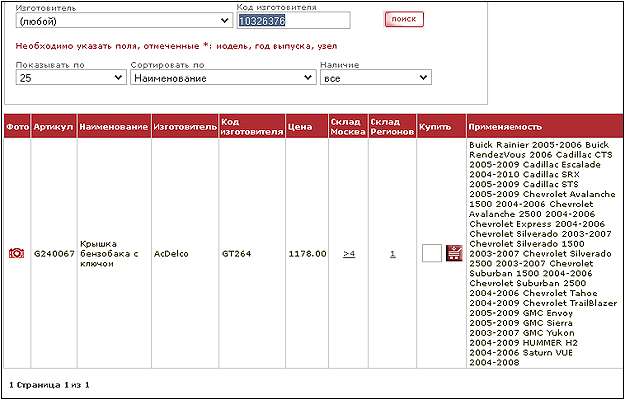Viewport: 625px width, 400px height.
Task: Click the red camera photo icon
Action: tap(16, 254)
